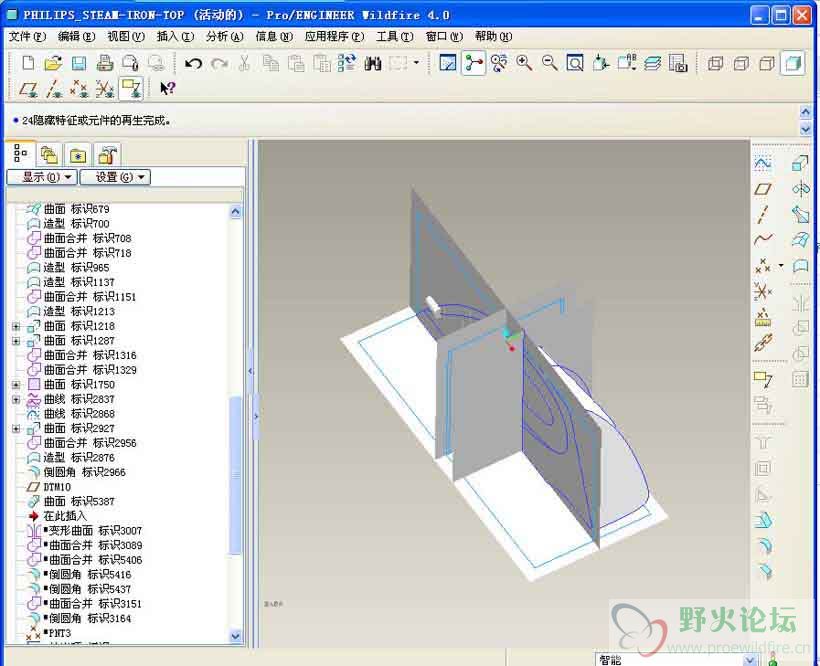
Task: Open the datum point tool flyout arrow
Action: (781, 266)
